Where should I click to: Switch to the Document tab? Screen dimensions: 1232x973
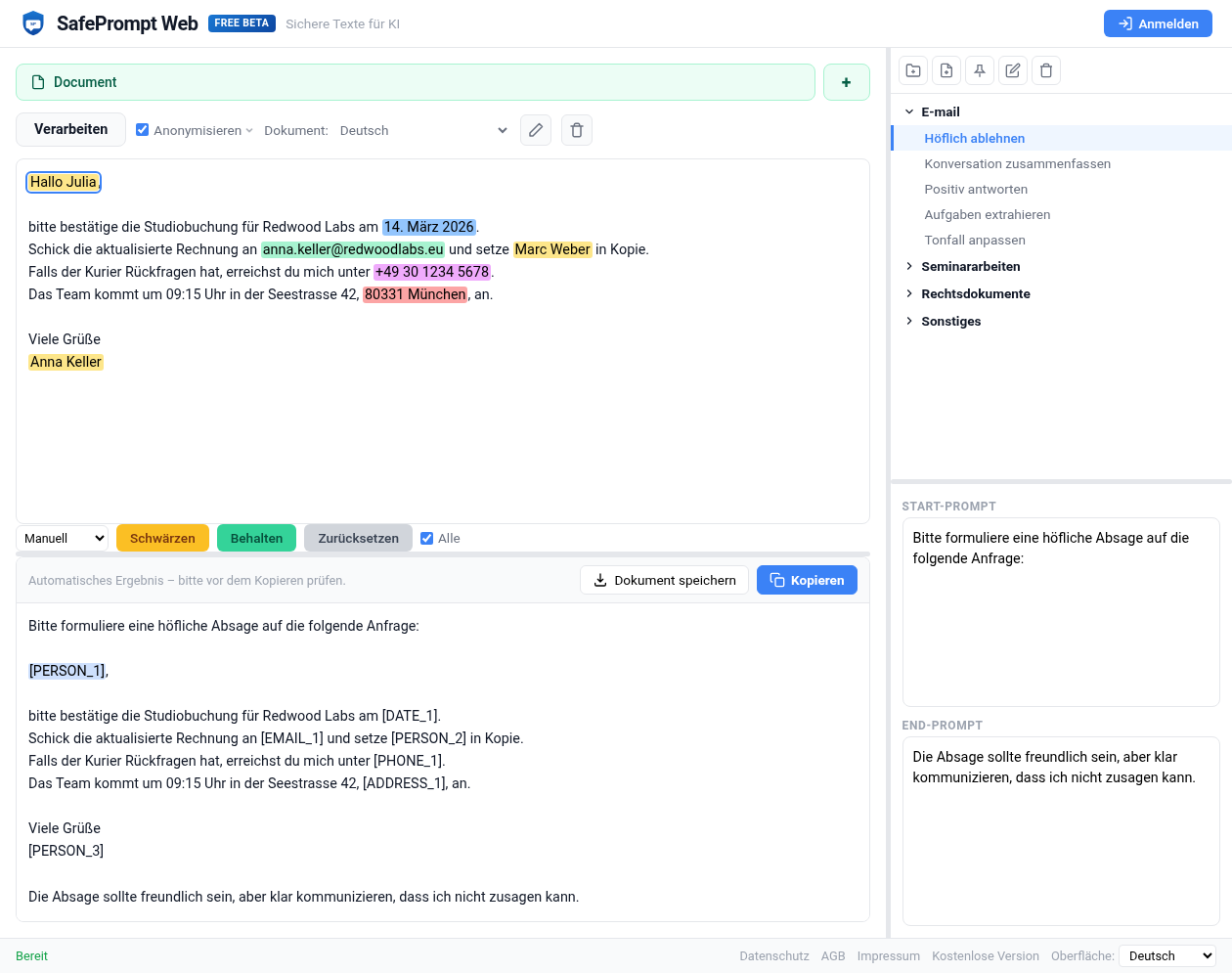coord(415,82)
